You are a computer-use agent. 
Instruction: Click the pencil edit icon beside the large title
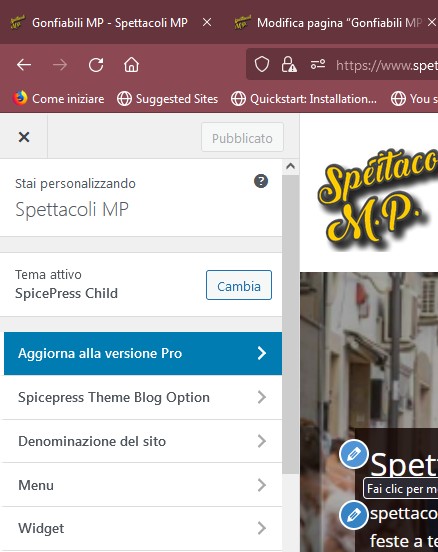[353, 454]
